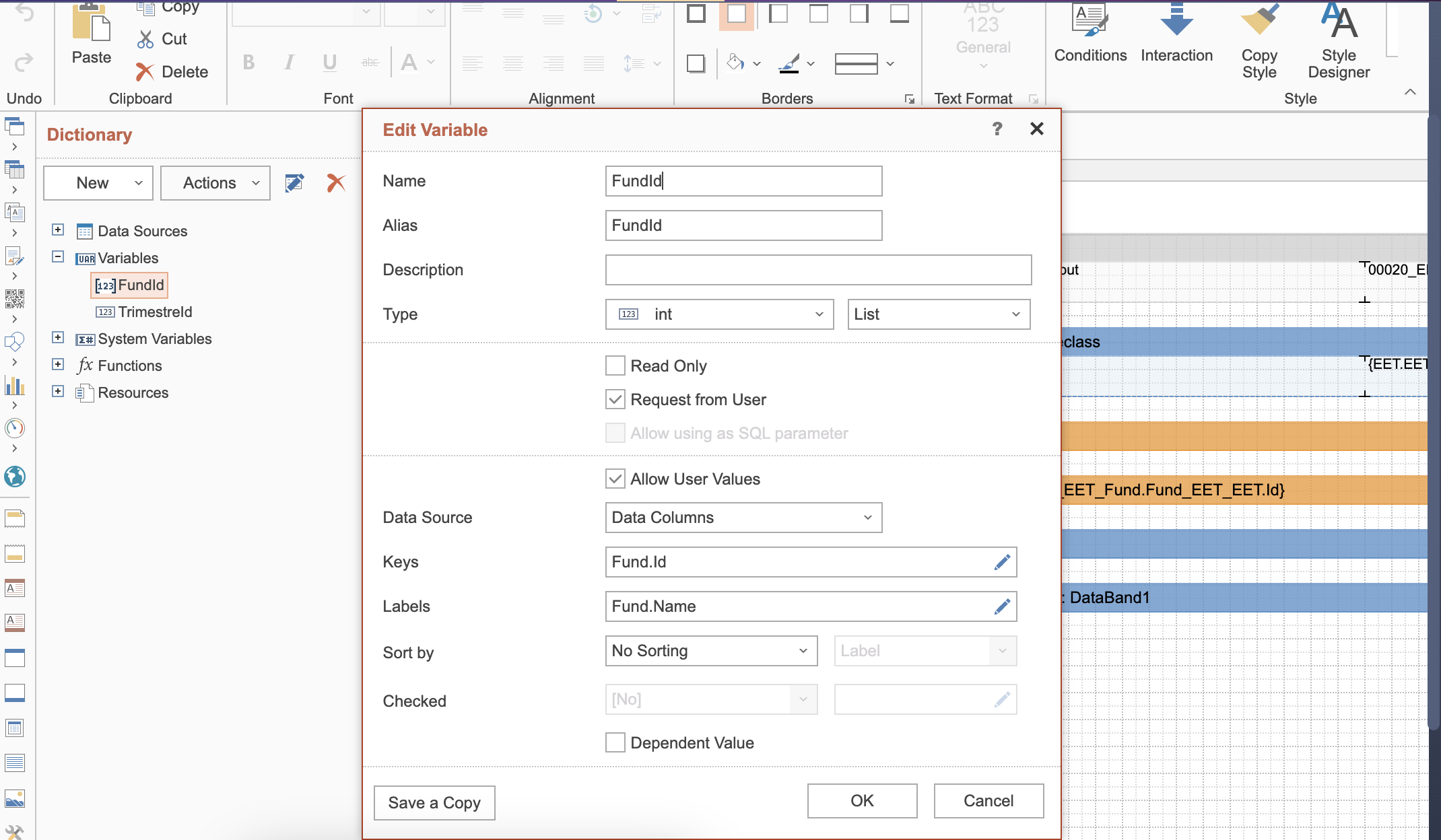Click the Delete X icon in Clipboard
The height and width of the screenshot is (840, 1441).
click(x=145, y=71)
